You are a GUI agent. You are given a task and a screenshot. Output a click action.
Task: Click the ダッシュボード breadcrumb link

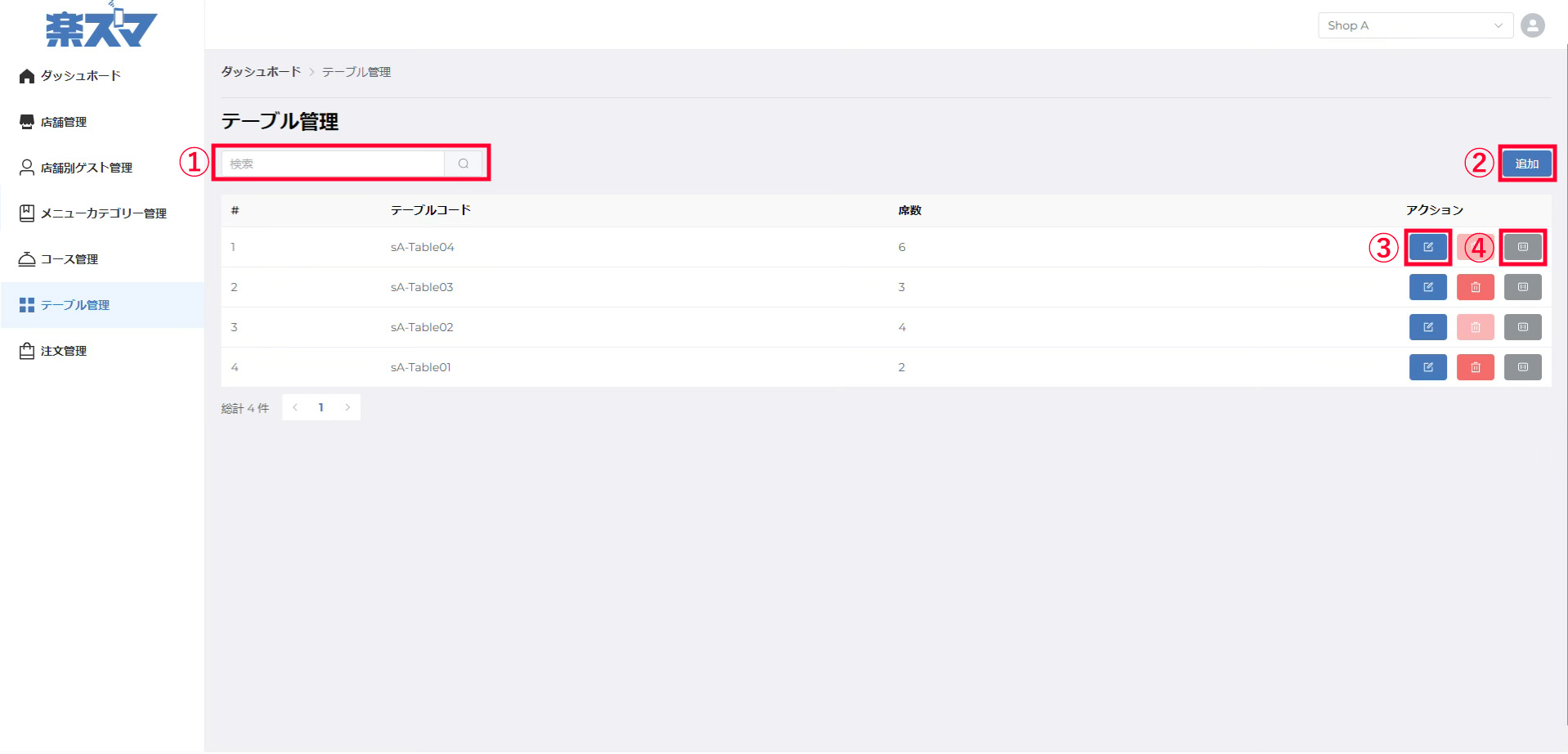(x=261, y=72)
